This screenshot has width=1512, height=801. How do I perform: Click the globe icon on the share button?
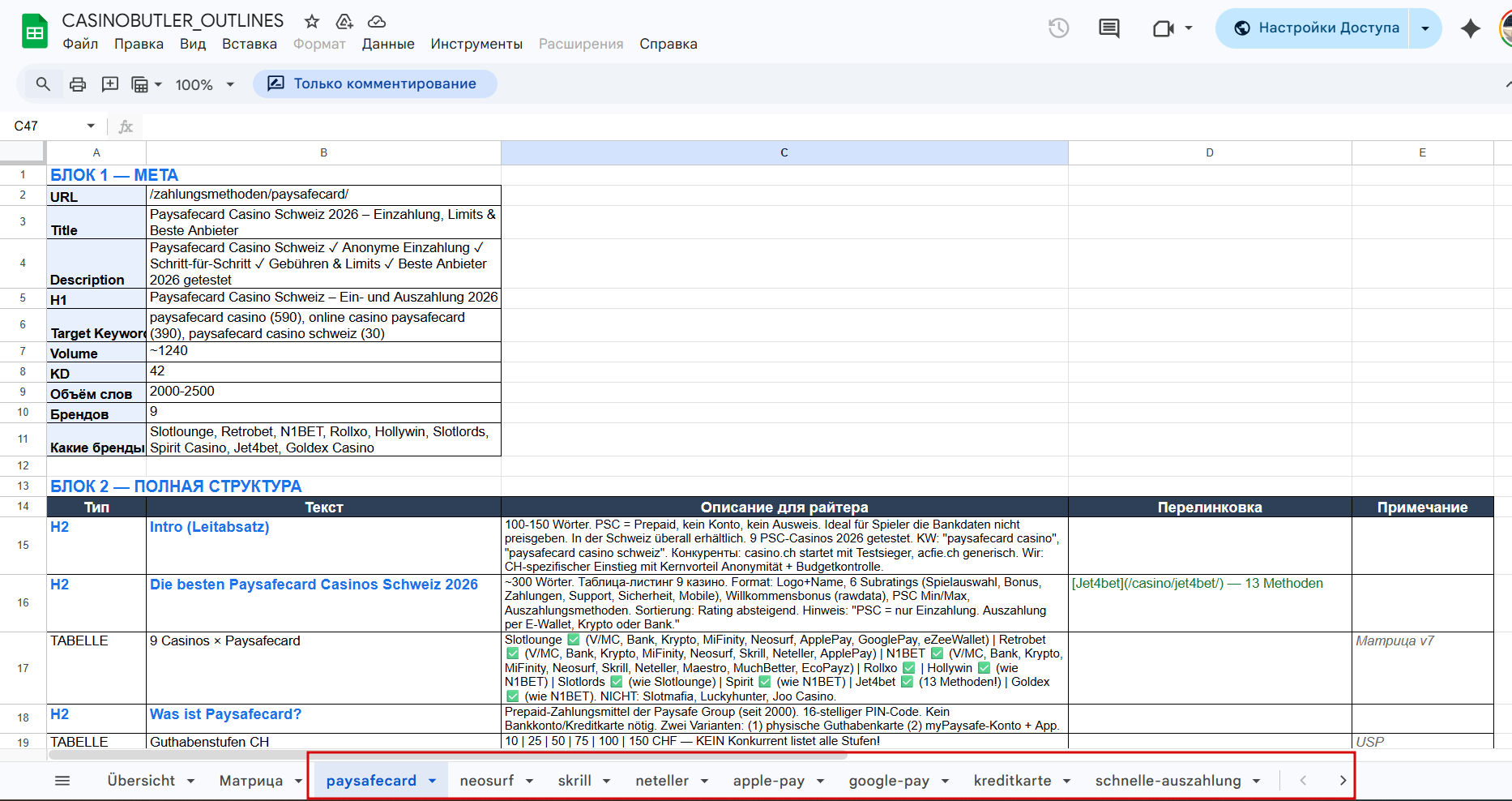1242,28
